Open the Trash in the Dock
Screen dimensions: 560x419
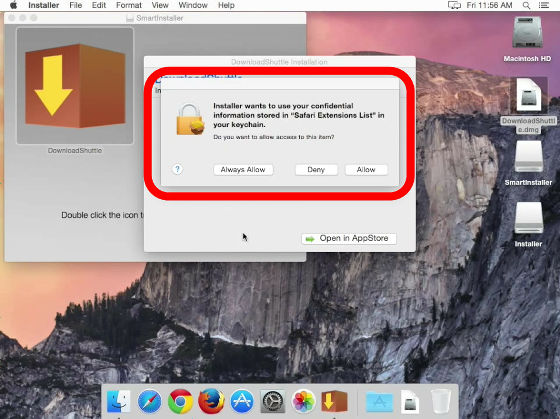441,401
